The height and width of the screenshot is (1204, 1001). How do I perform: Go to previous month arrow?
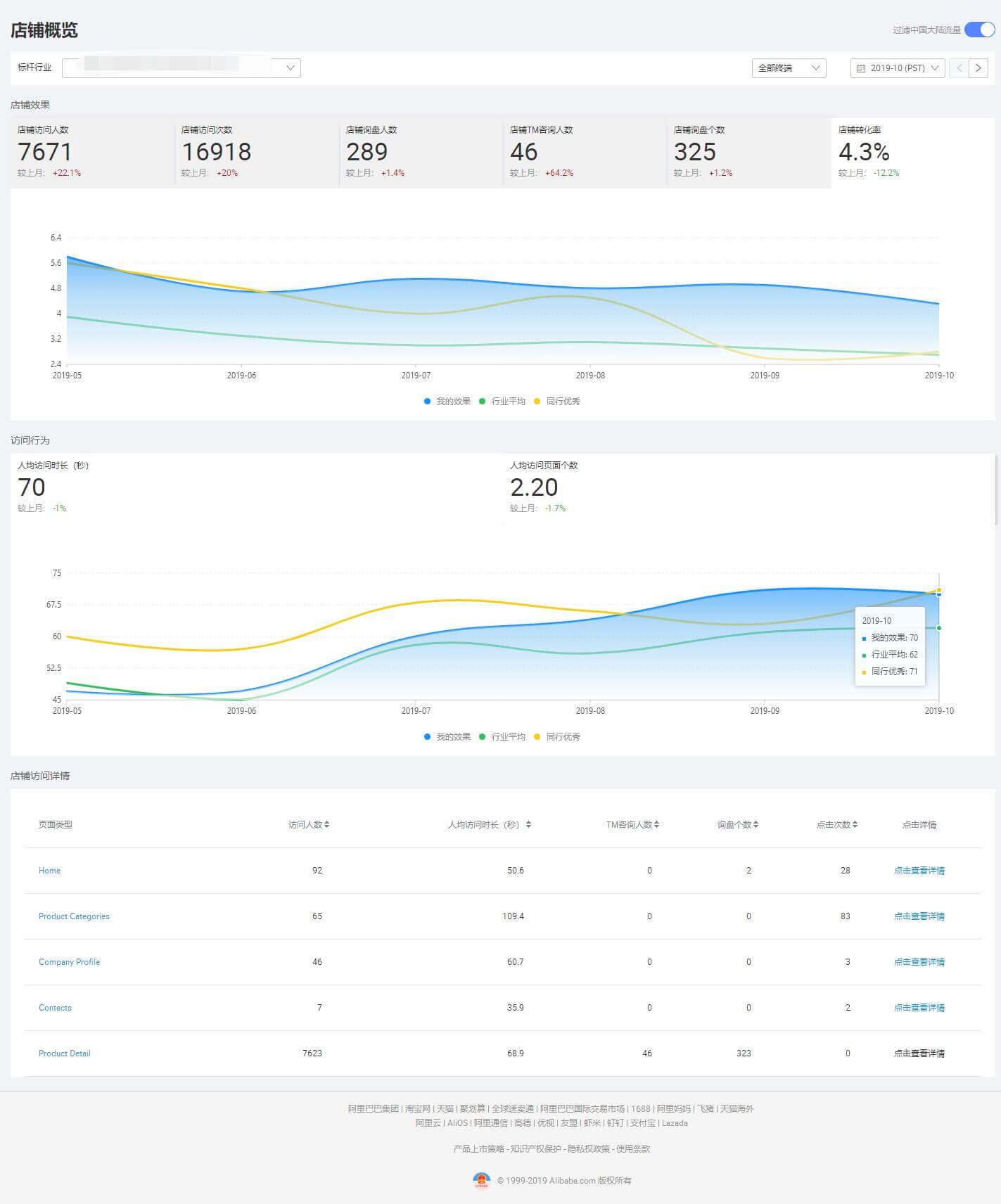(x=959, y=68)
